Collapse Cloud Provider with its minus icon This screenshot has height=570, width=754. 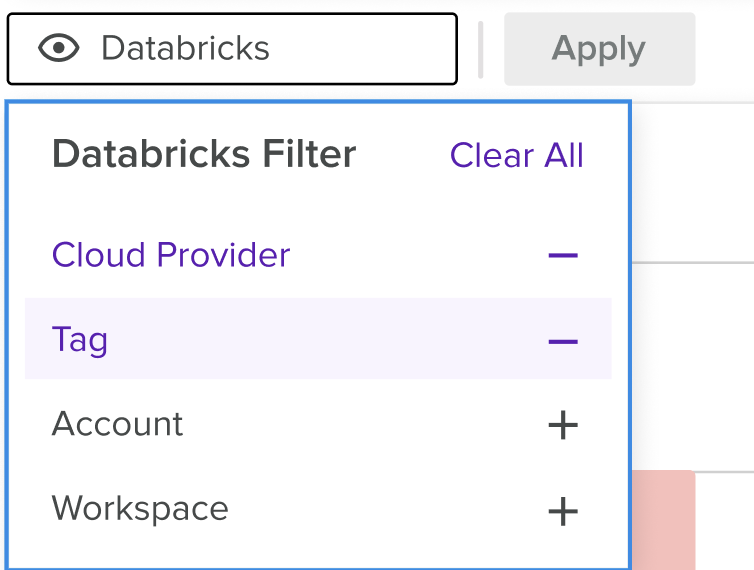click(x=563, y=255)
